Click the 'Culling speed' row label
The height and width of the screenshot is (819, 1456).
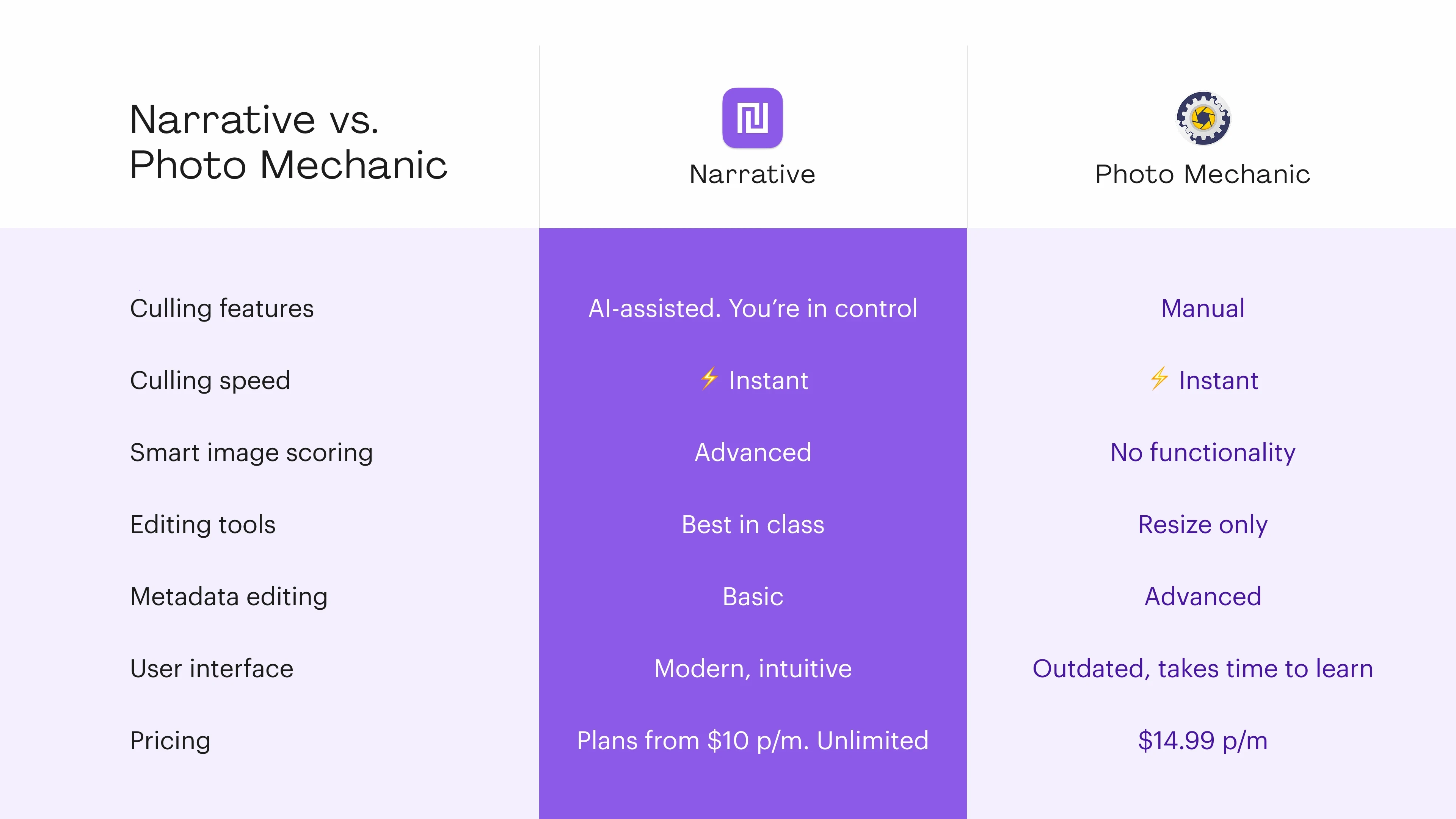pos(210,380)
